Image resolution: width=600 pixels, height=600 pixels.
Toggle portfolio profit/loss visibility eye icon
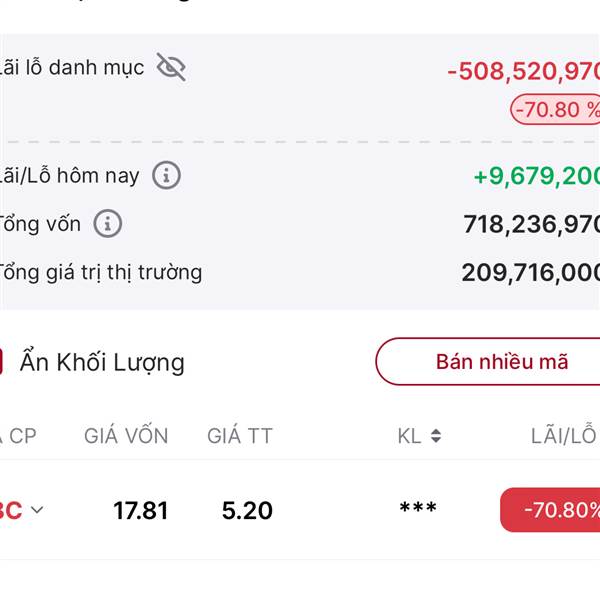[171, 67]
